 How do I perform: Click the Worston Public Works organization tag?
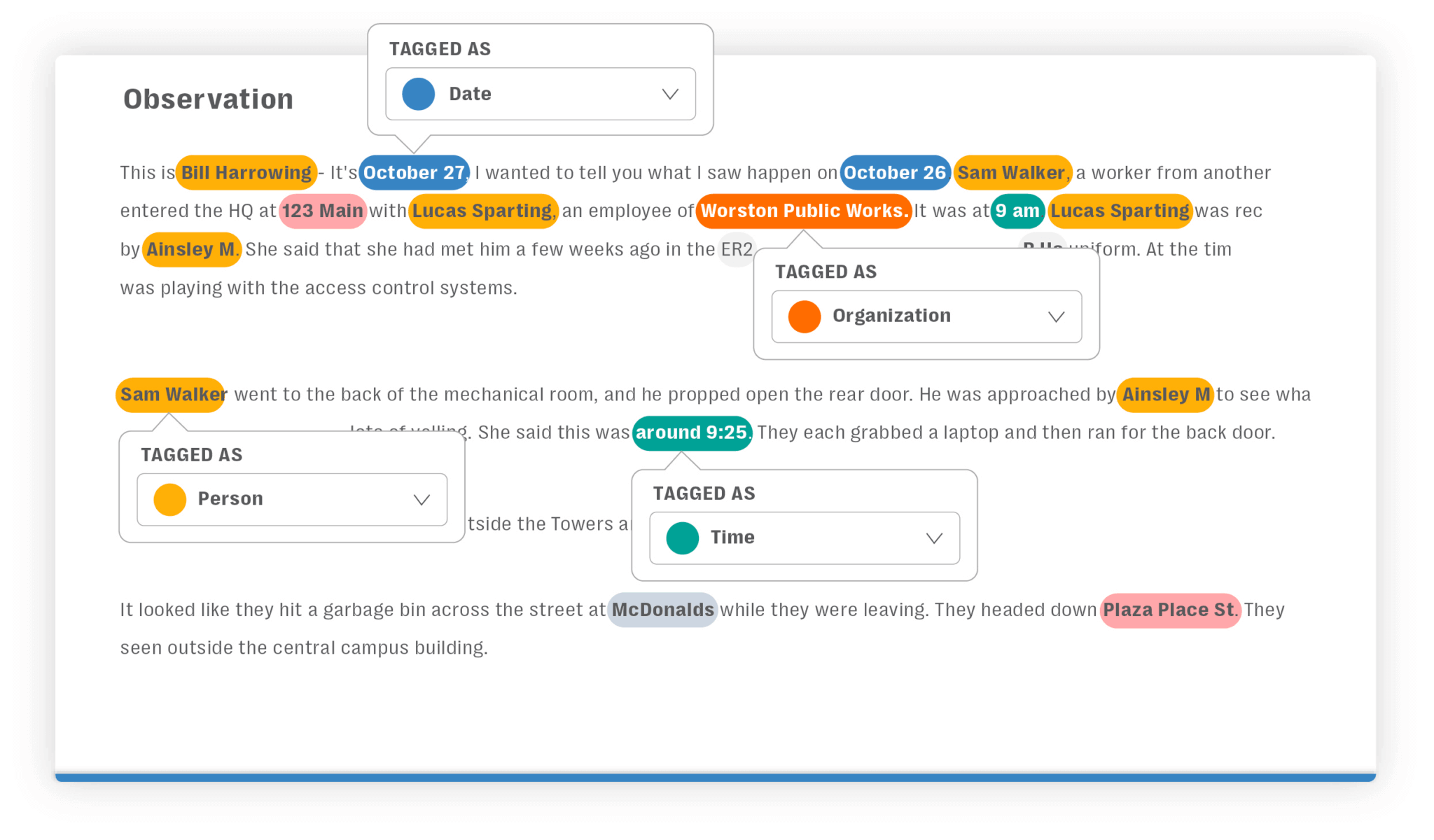[x=802, y=211]
